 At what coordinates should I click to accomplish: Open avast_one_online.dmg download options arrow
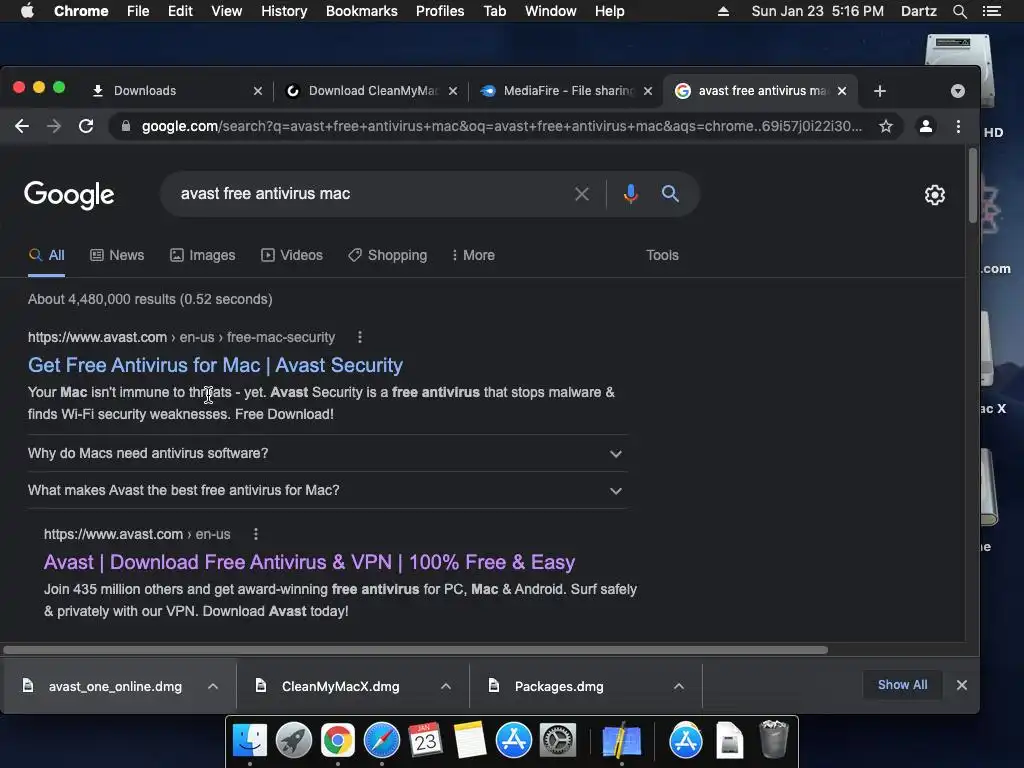point(213,686)
